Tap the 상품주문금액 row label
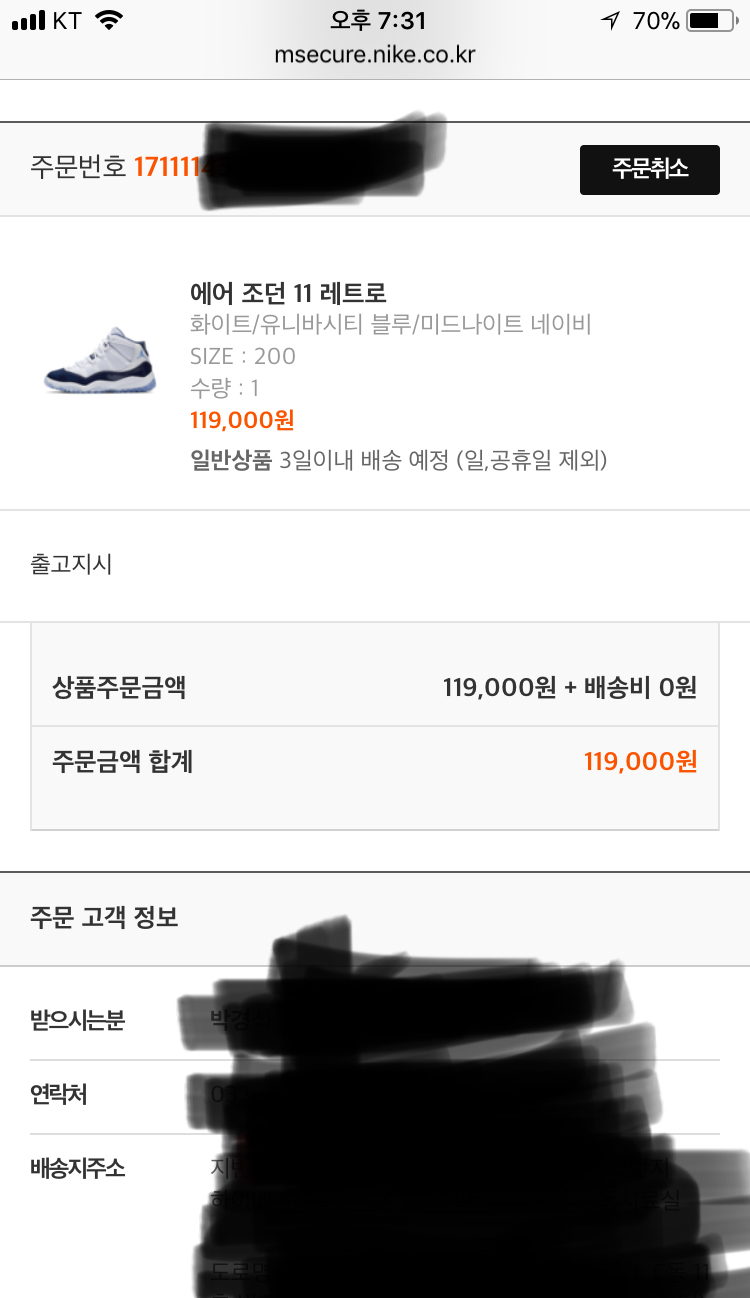750x1298 pixels. (119, 688)
